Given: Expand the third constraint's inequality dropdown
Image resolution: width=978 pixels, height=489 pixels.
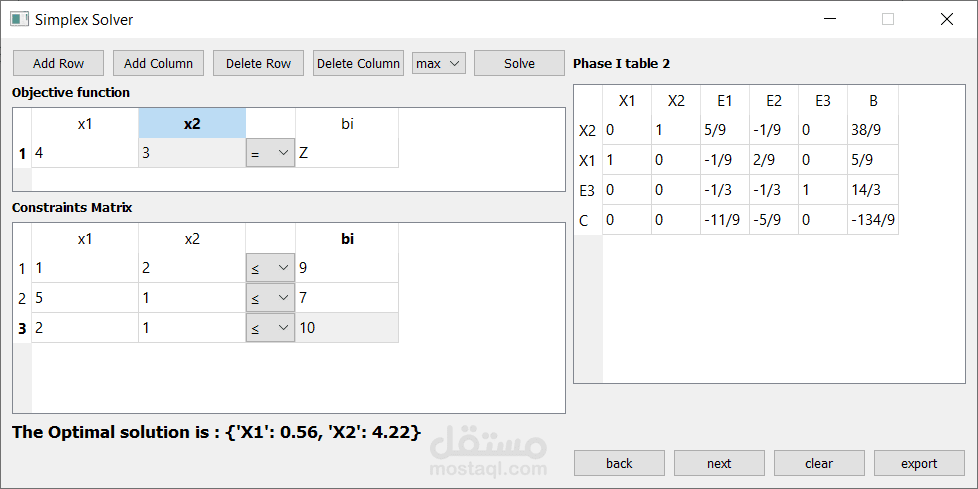Looking at the screenshot, I should pos(270,328).
